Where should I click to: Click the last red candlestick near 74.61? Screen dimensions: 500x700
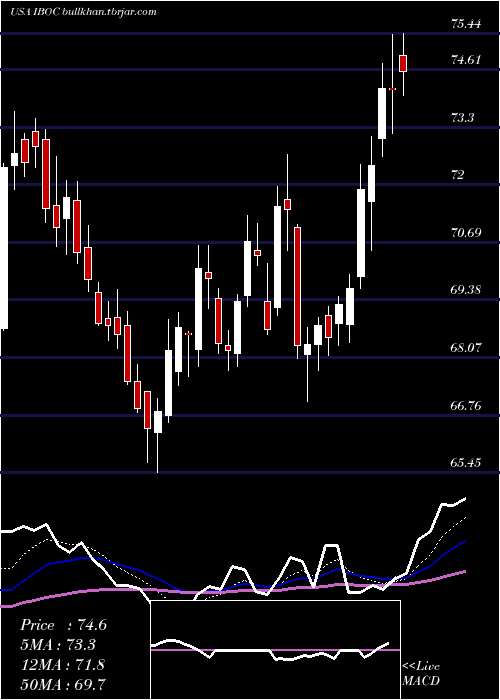pos(403,63)
